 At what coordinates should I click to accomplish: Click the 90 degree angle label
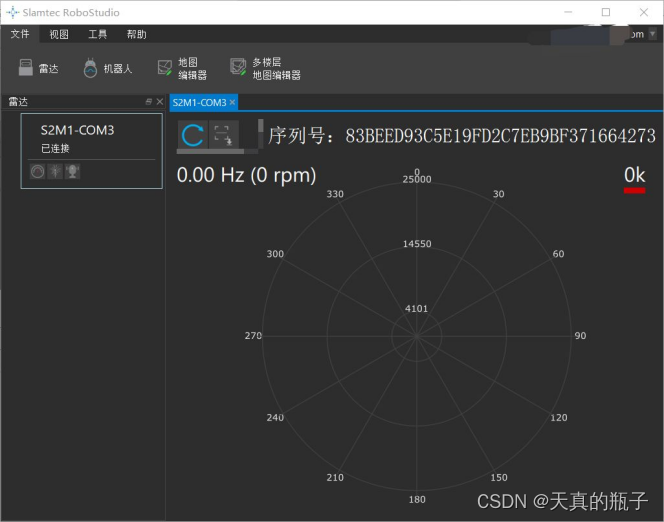pos(580,336)
